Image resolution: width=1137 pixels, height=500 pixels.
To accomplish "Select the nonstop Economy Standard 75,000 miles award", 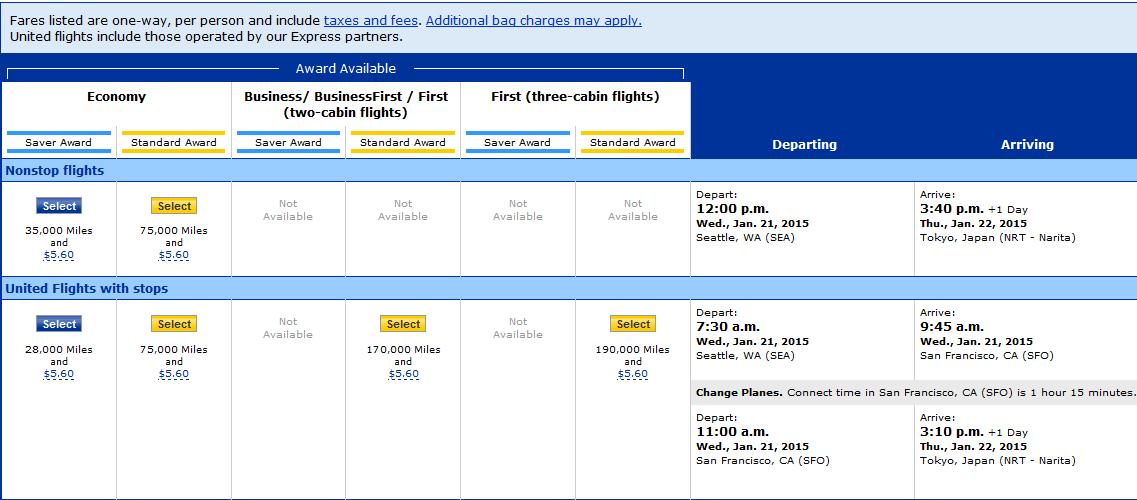I will point(174,206).
